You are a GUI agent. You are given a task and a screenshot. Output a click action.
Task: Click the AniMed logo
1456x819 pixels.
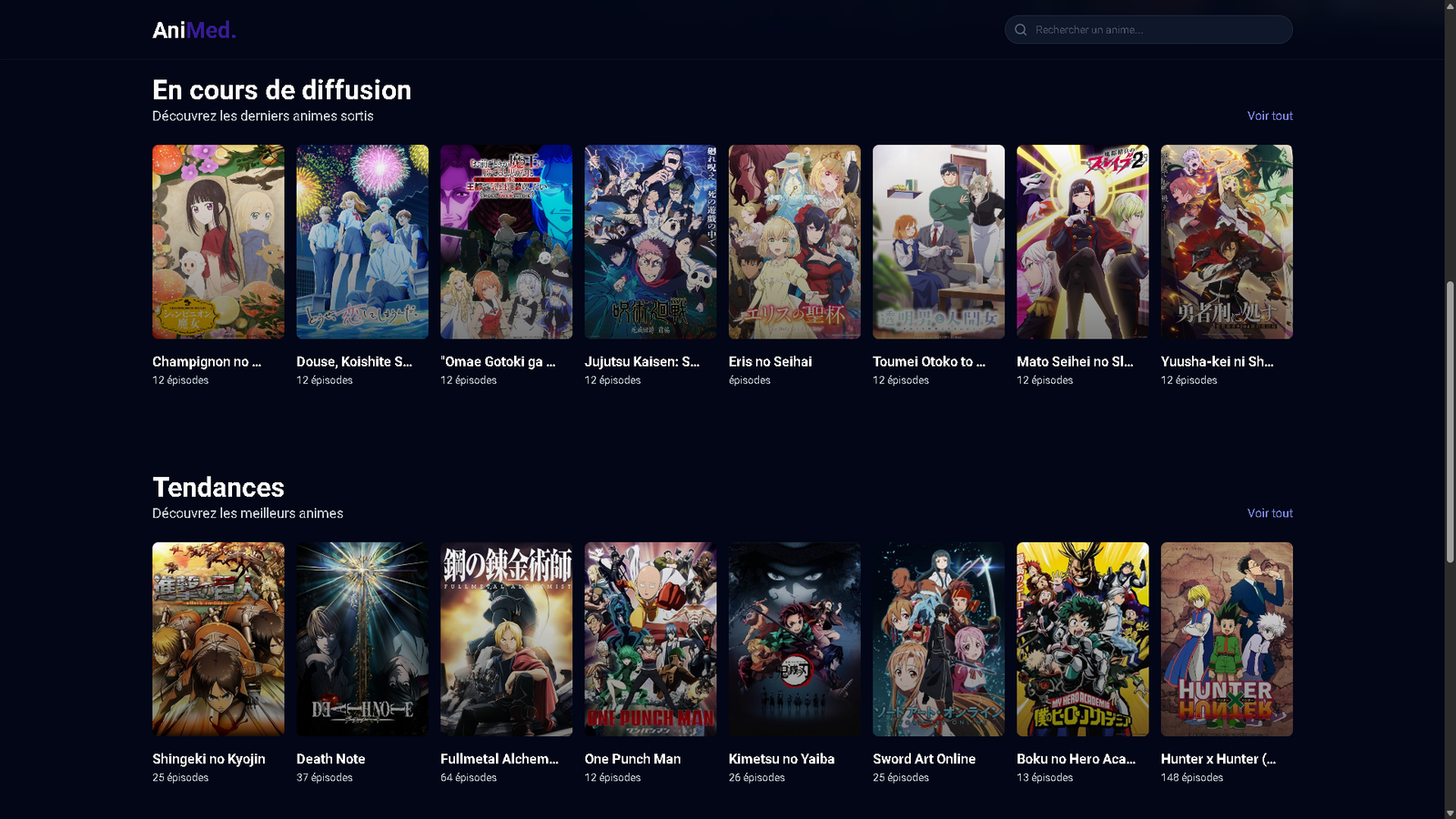[x=194, y=30]
